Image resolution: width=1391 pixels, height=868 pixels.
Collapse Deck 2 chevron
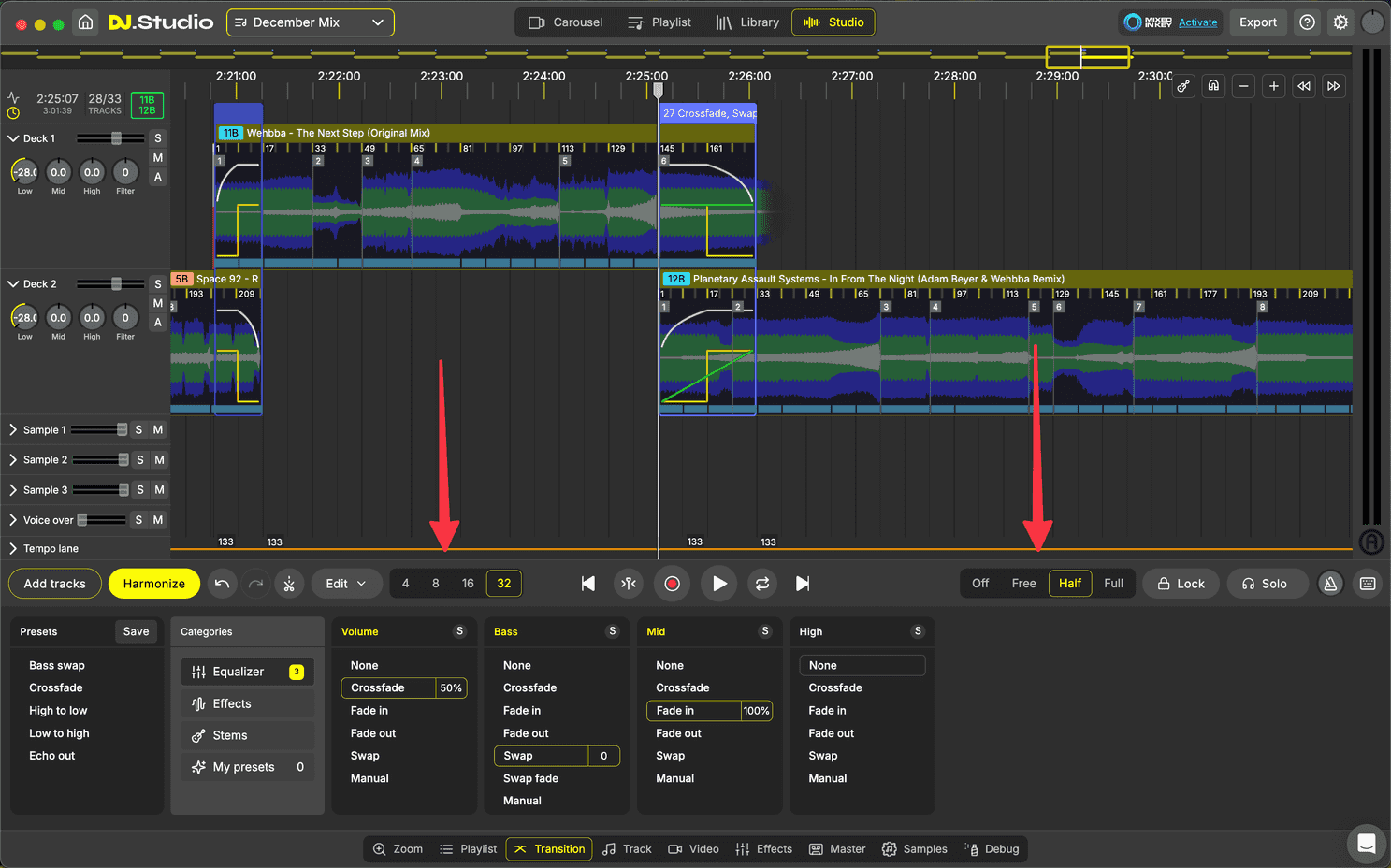click(x=13, y=284)
